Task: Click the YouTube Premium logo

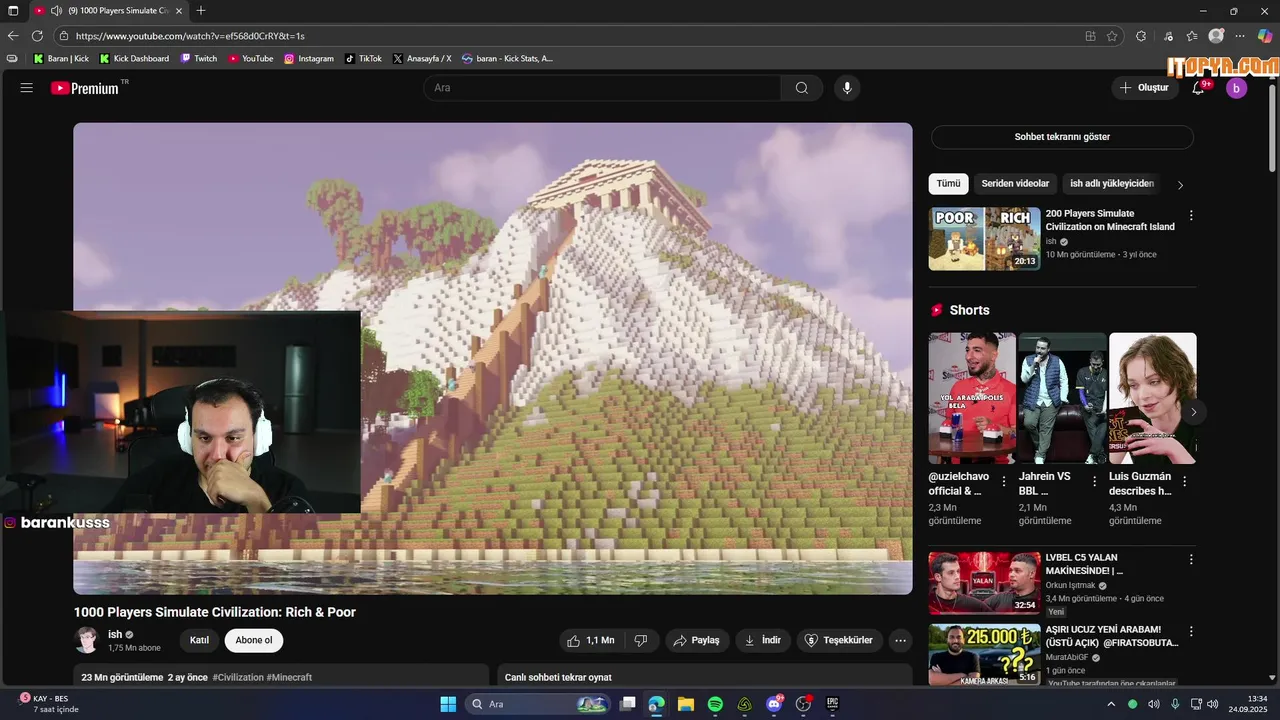Action: tap(85, 88)
